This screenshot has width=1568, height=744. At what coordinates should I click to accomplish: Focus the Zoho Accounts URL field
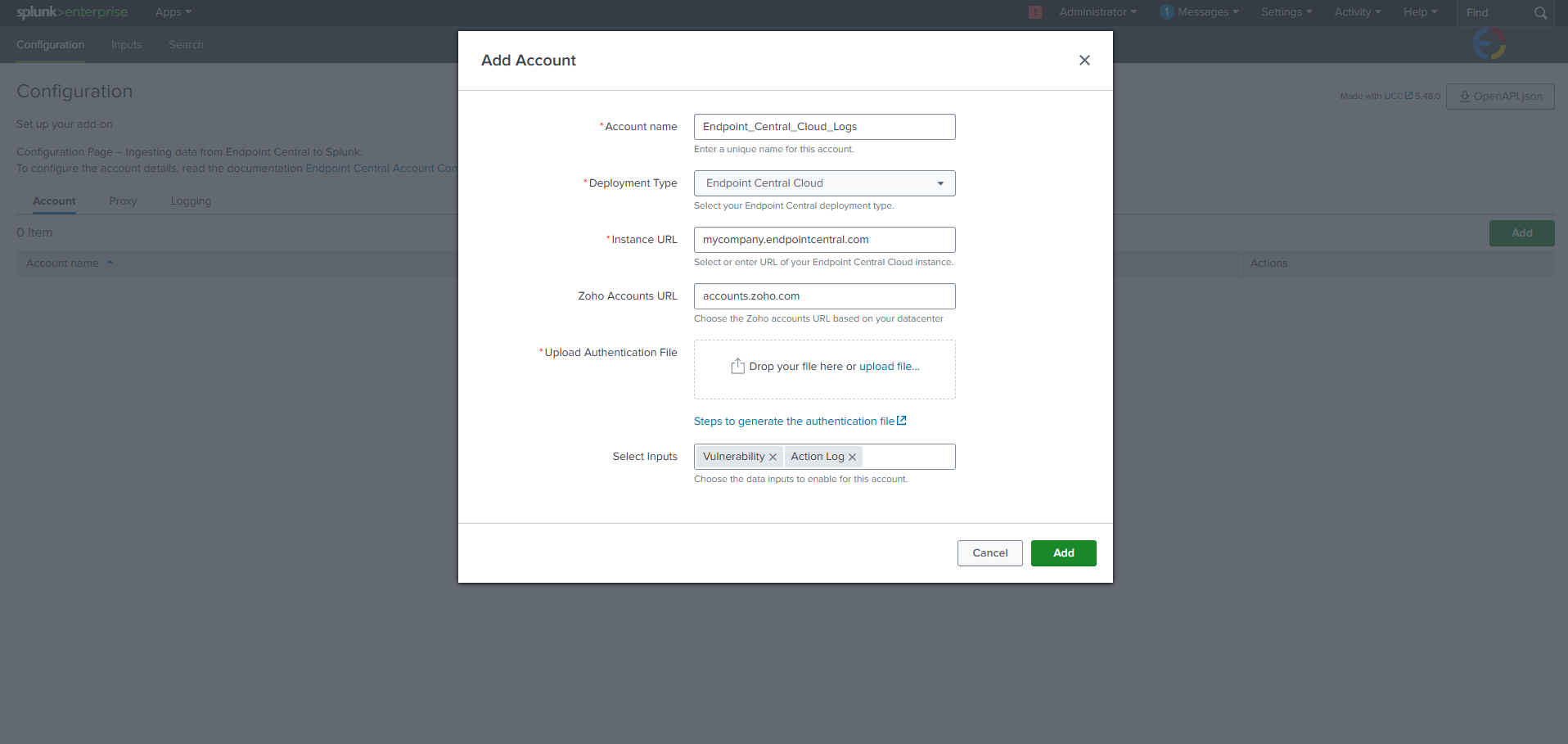click(824, 296)
